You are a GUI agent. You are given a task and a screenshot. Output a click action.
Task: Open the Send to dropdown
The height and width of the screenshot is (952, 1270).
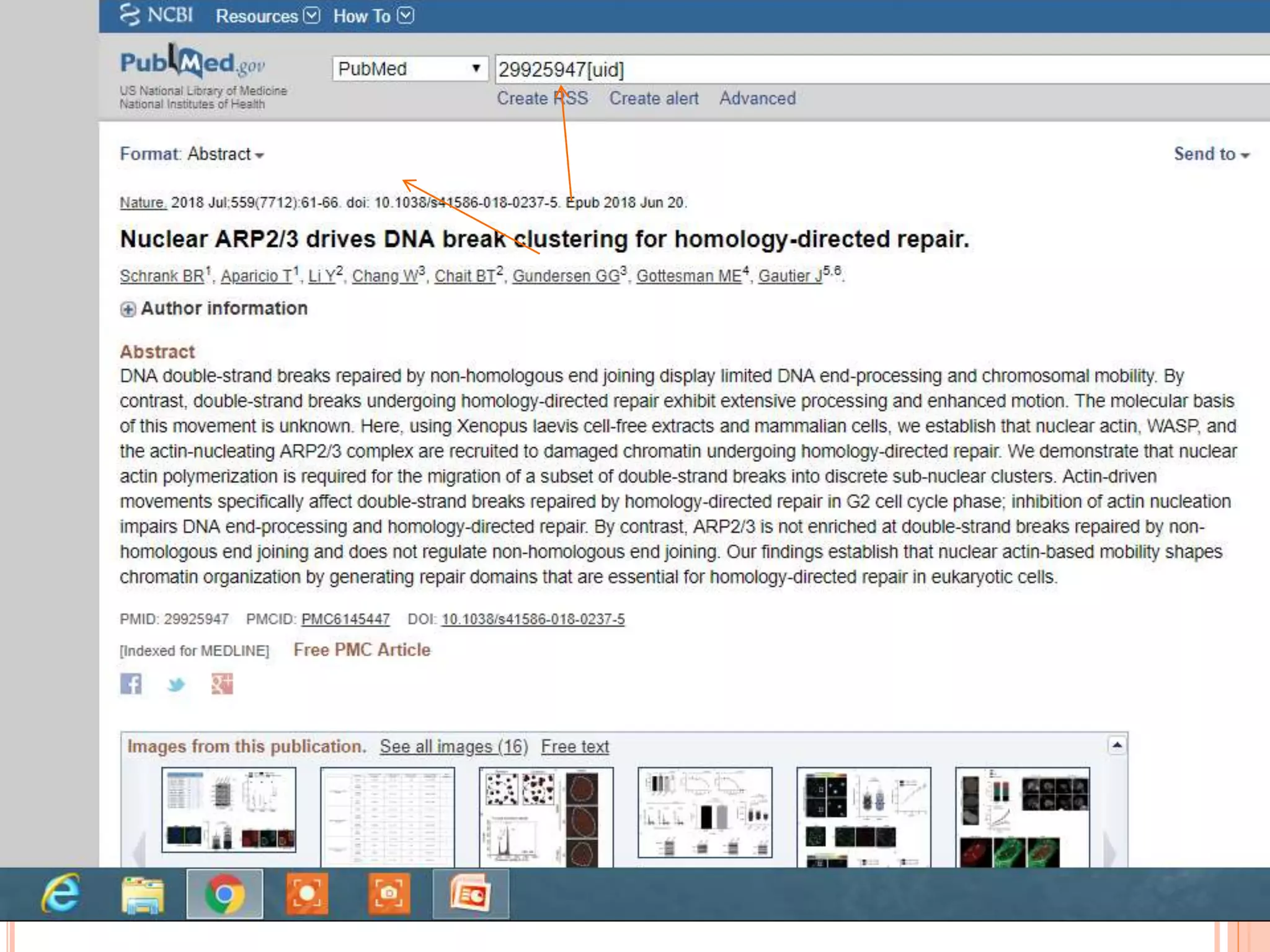click(1210, 154)
